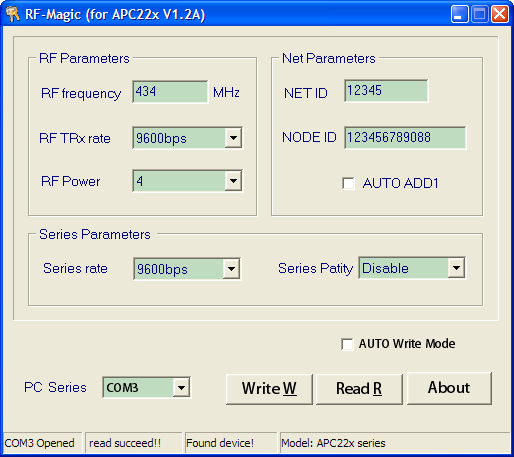Click the COM3 Opened status panel
514x457 pixels.
[42, 443]
